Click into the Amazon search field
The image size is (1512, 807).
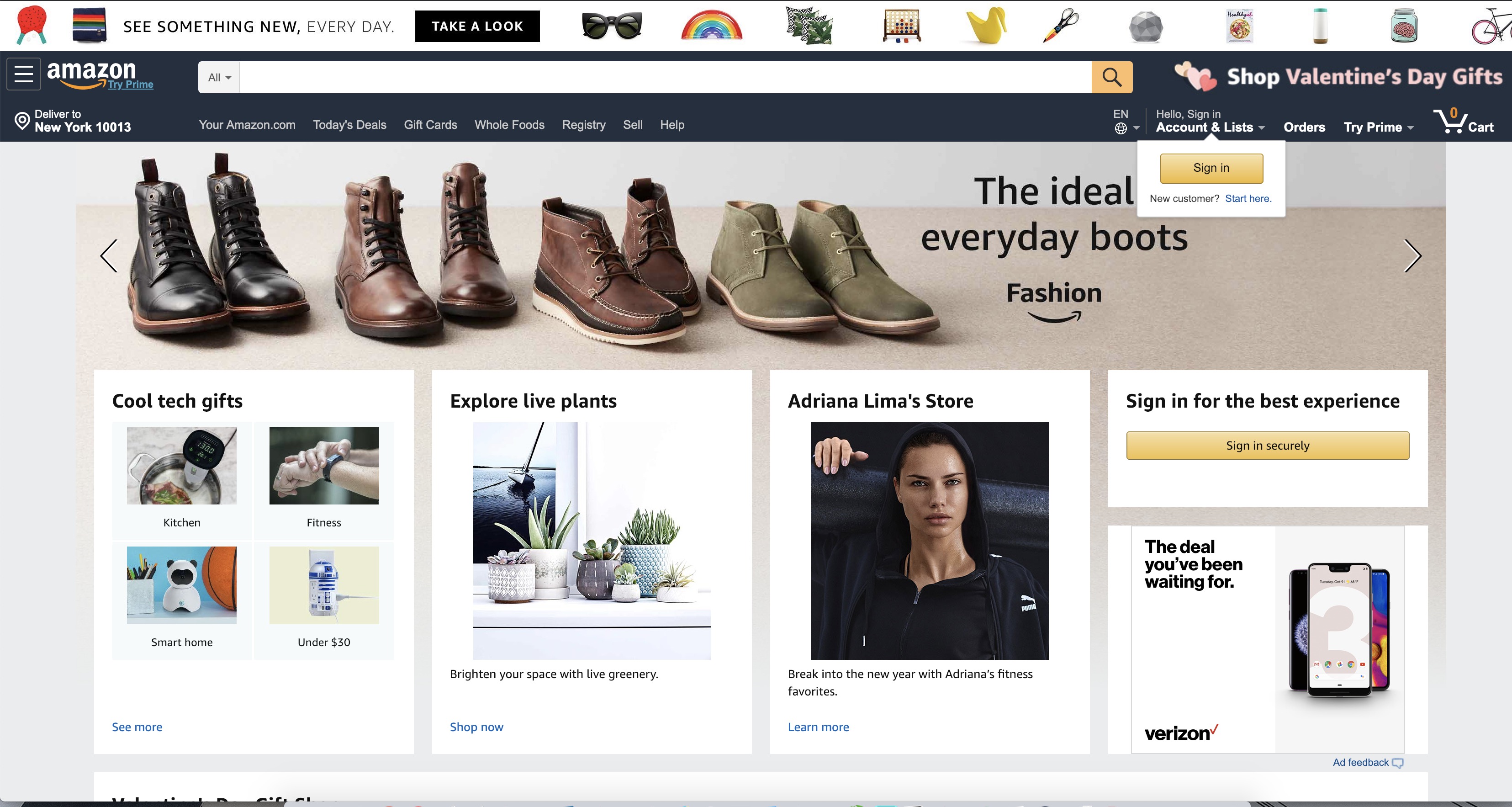tap(665, 78)
